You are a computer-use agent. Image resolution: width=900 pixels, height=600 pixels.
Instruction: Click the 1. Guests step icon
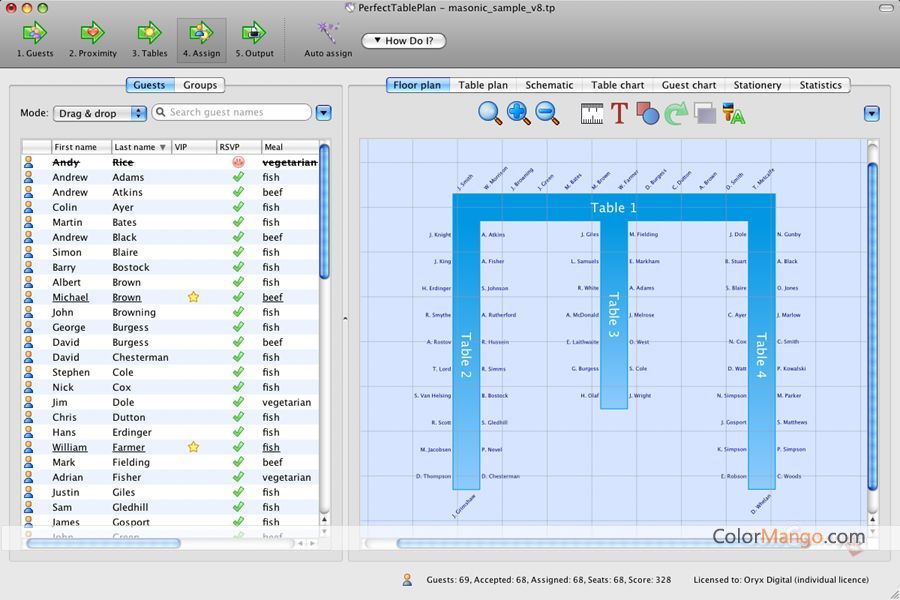[x=35, y=33]
